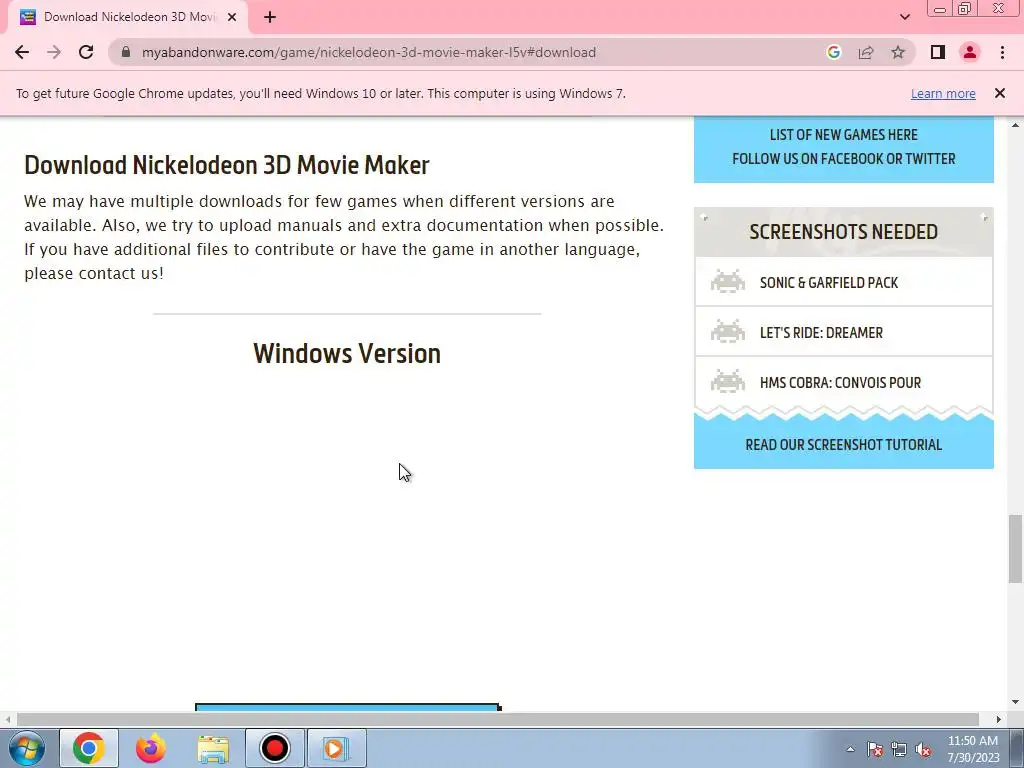Follow us on Facebook or Twitter link
The height and width of the screenshot is (768, 1024).
(844, 159)
